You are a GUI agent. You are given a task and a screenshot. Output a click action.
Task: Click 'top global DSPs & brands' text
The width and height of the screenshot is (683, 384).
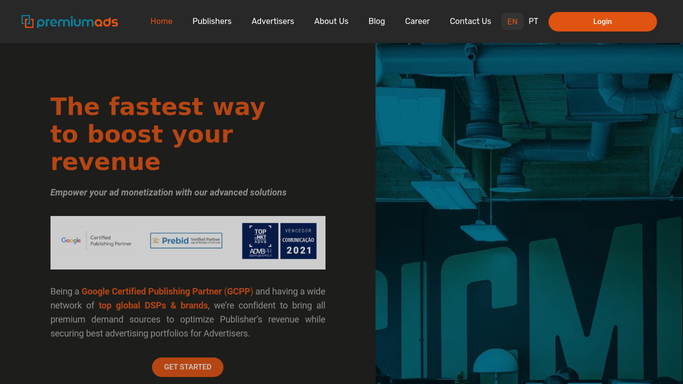(x=153, y=305)
